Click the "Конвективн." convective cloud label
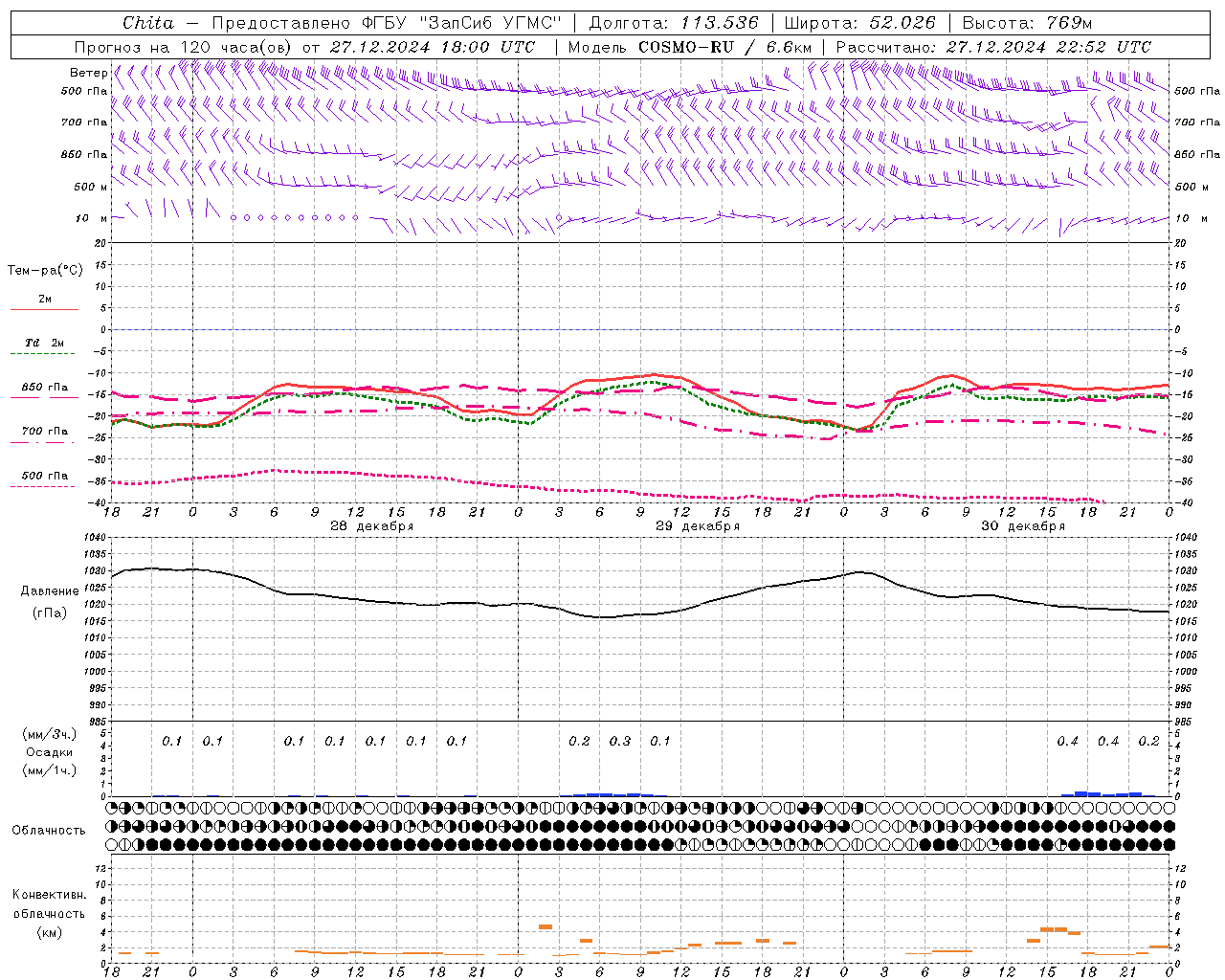Image resolution: width=1225 pixels, height=980 pixels. [x=49, y=895]
